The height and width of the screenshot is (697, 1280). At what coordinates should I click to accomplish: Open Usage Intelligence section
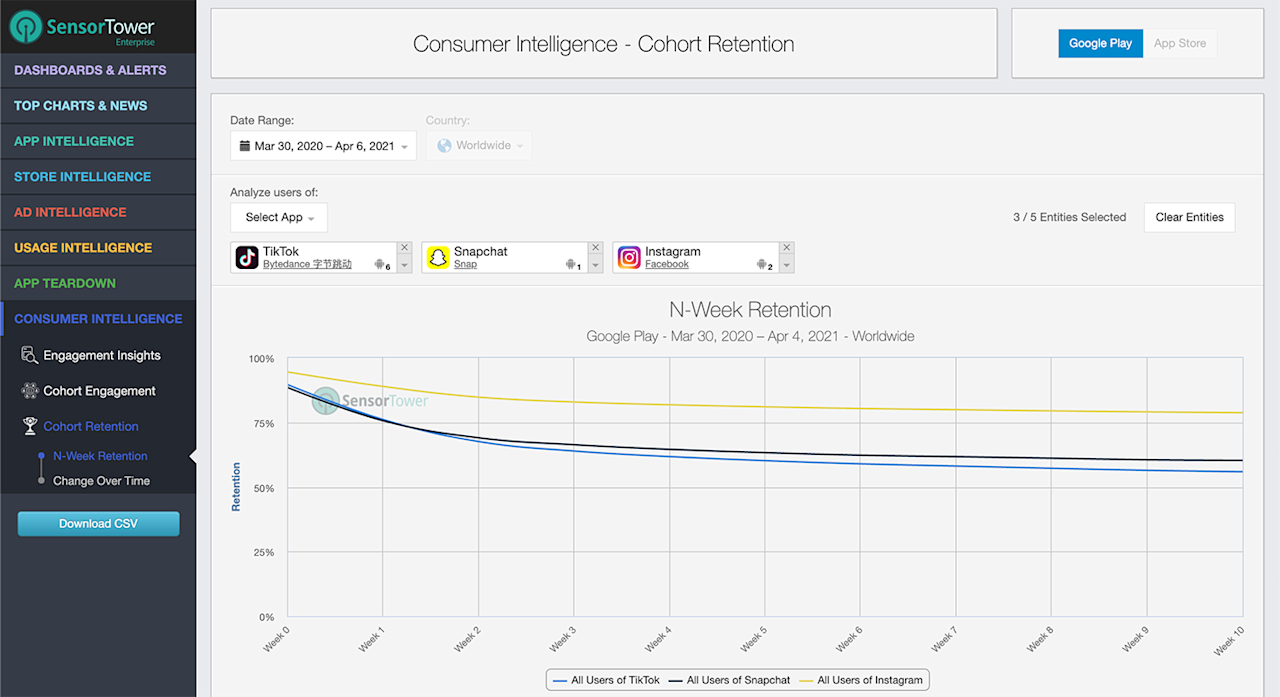click(x=98, y=248)
